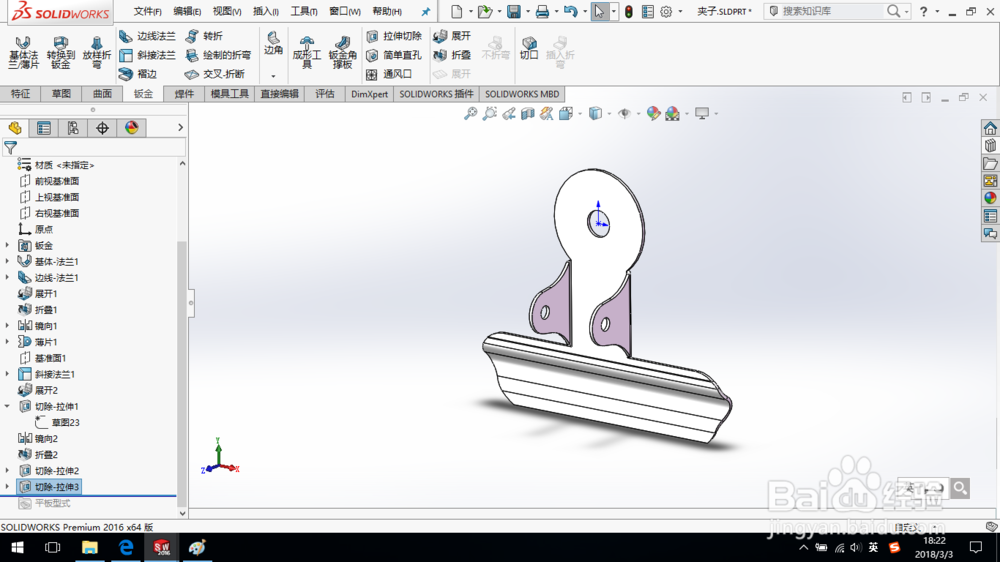Choose the Lofted Bend tool (放样折弯)
Image resolution: width=1000 pixels, height=562 pixels.
pos(96,52)
